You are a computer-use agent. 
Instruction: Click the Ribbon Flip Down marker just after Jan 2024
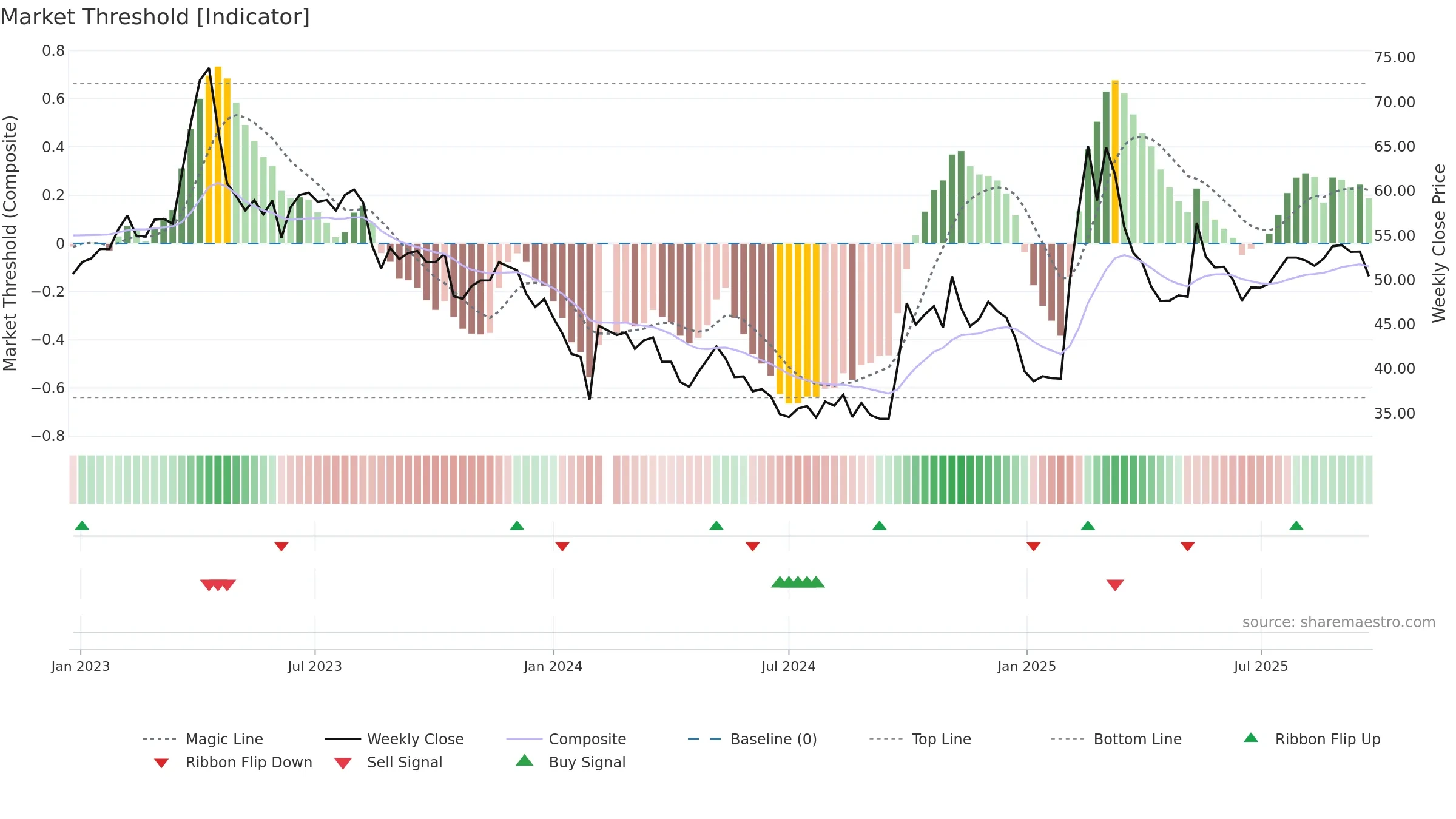562,547
